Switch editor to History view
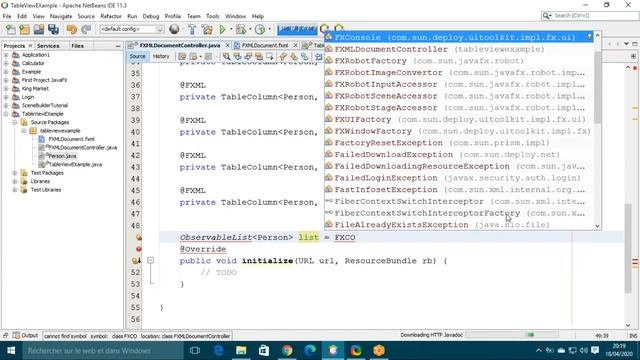This screenshot has width=640, height=360. [x=161, y=56]
